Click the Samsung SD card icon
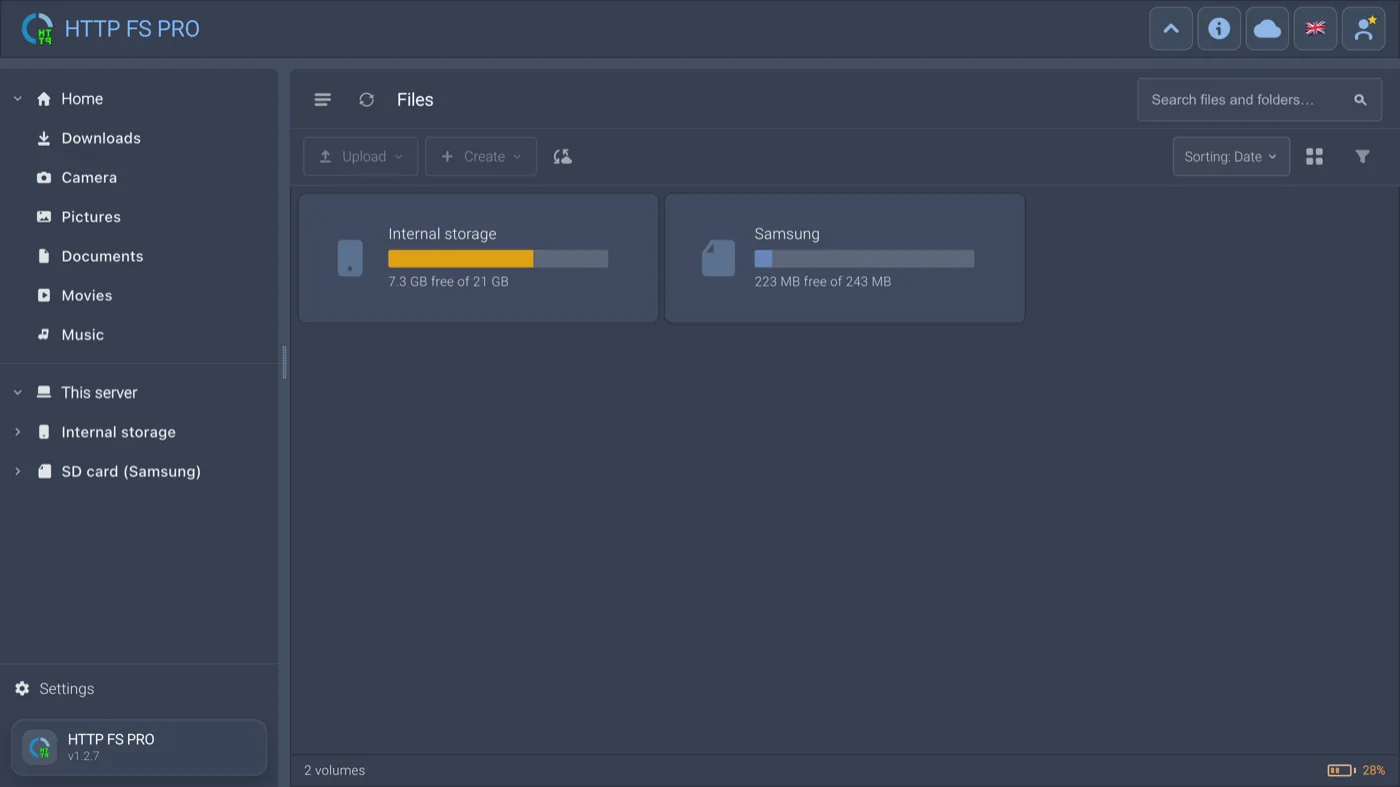The image size is (1400, 787). point(718,258)
